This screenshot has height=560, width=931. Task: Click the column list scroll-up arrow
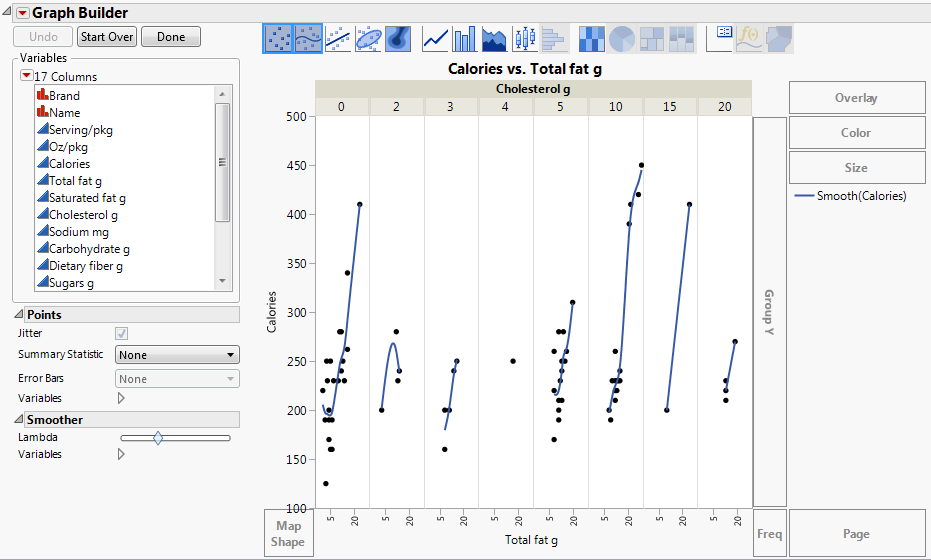[x=223, y=93]
